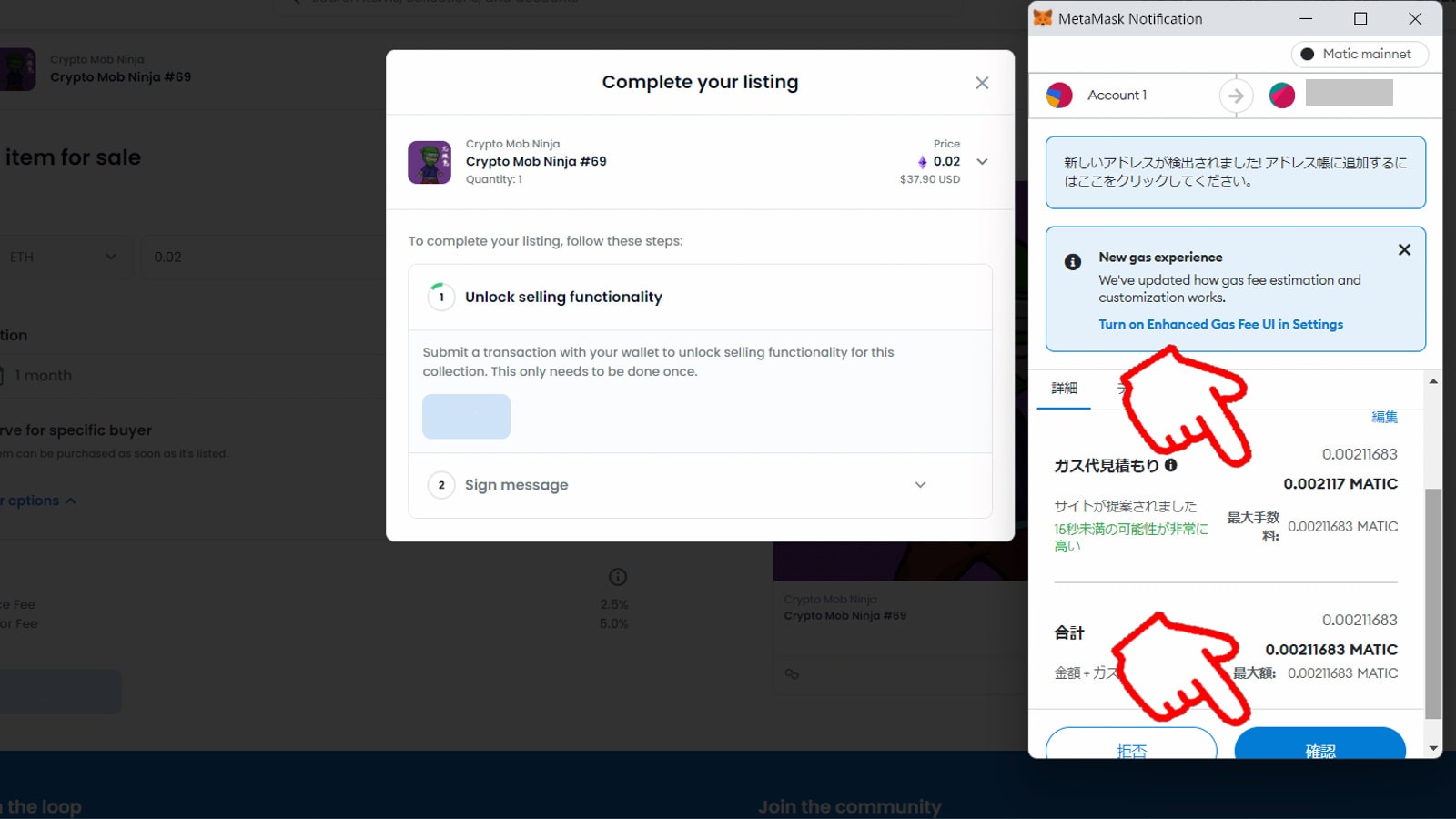
Task: Click the green 15秒未満 likelihood text
Action: tap(1131, 537)
